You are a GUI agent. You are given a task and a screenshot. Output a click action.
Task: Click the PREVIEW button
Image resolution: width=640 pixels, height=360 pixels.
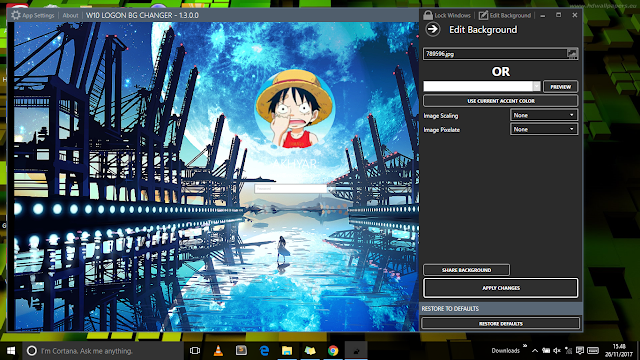pyautogui.click(x=560, y=87)
